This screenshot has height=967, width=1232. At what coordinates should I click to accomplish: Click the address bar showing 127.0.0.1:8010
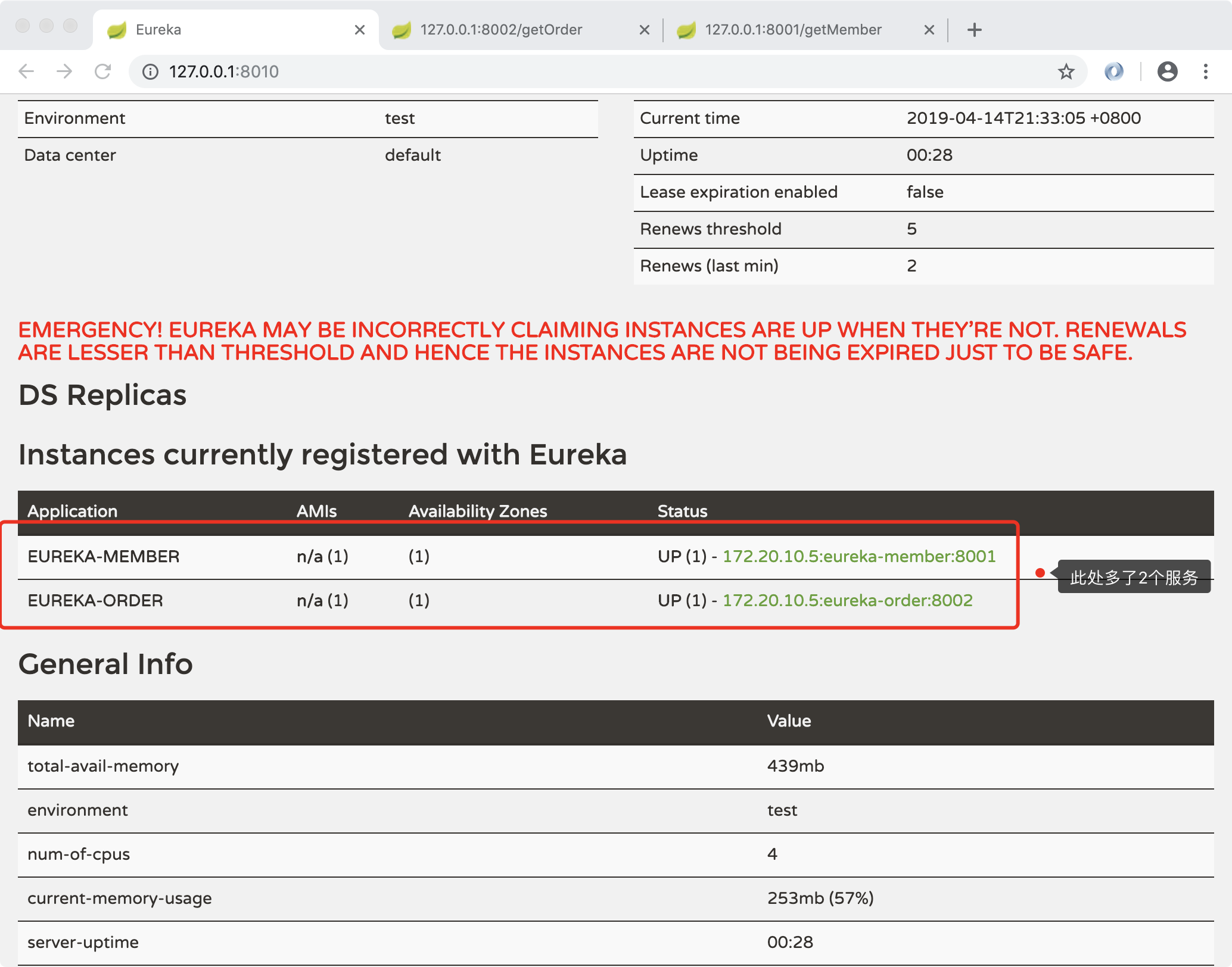click(x=536, y=71)
